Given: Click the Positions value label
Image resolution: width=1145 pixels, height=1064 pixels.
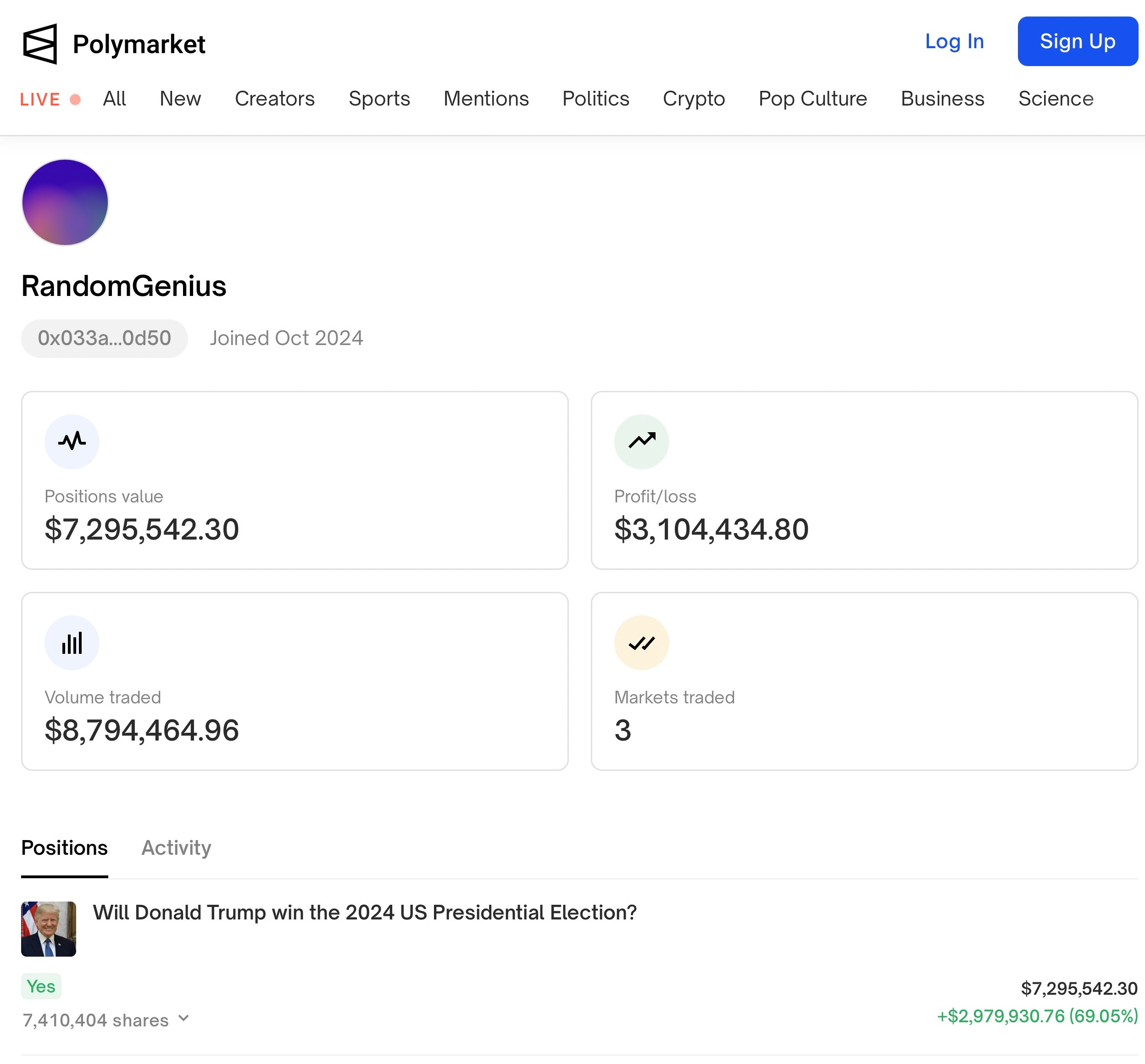Looking at the screenshot, I should tap(104, 496).
